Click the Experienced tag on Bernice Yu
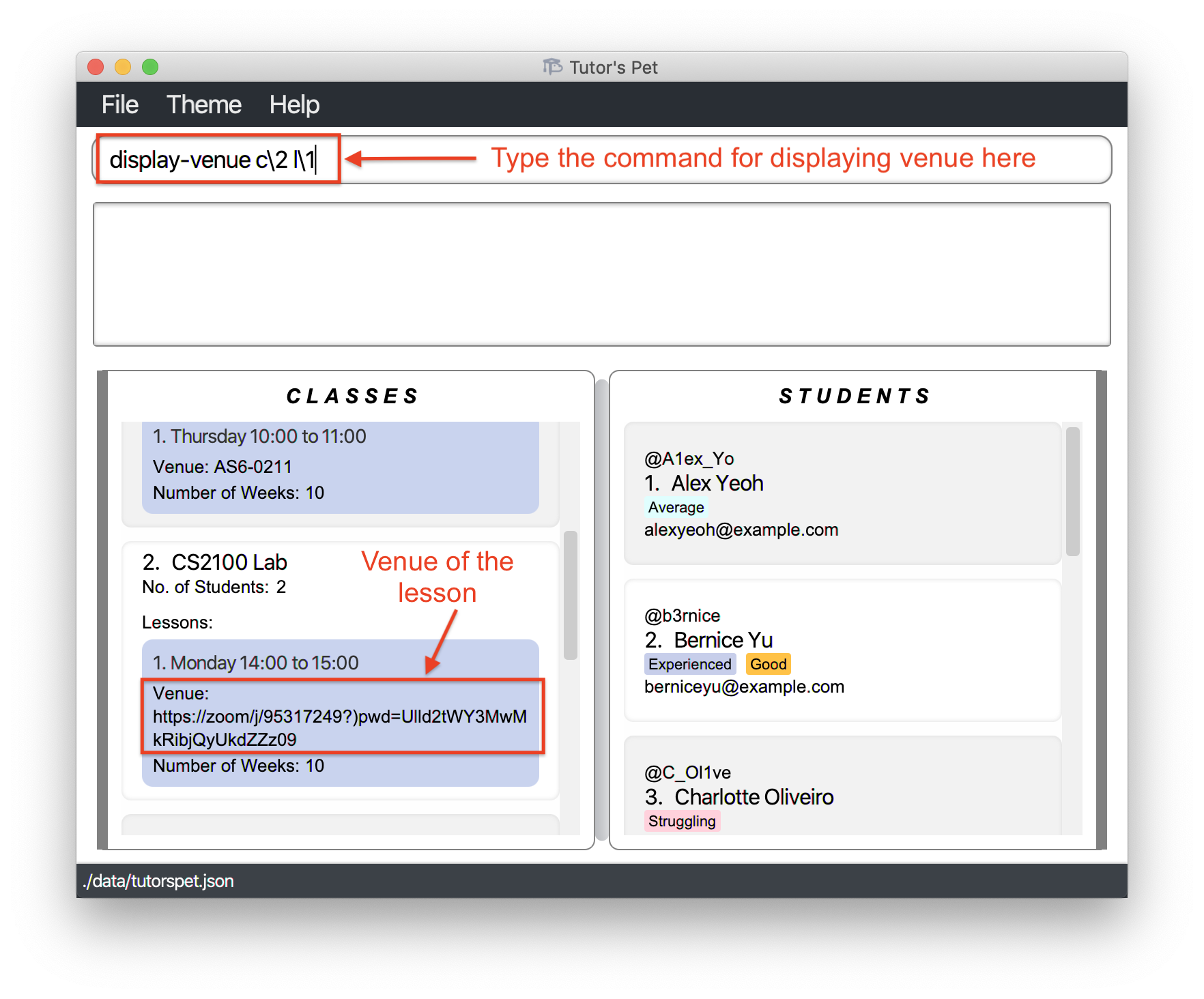Viewport: 1204px width, 999px height. pyautogui.click(x=689, y=664)
